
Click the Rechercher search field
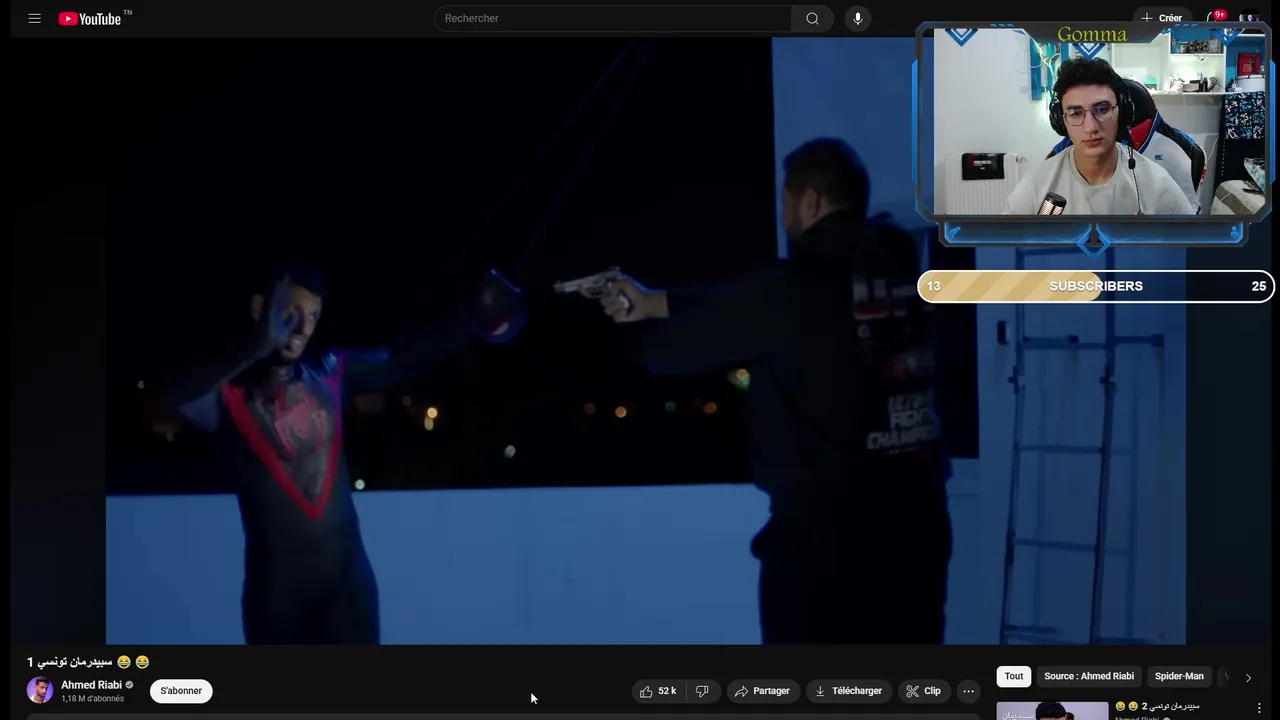click(612, 18)
